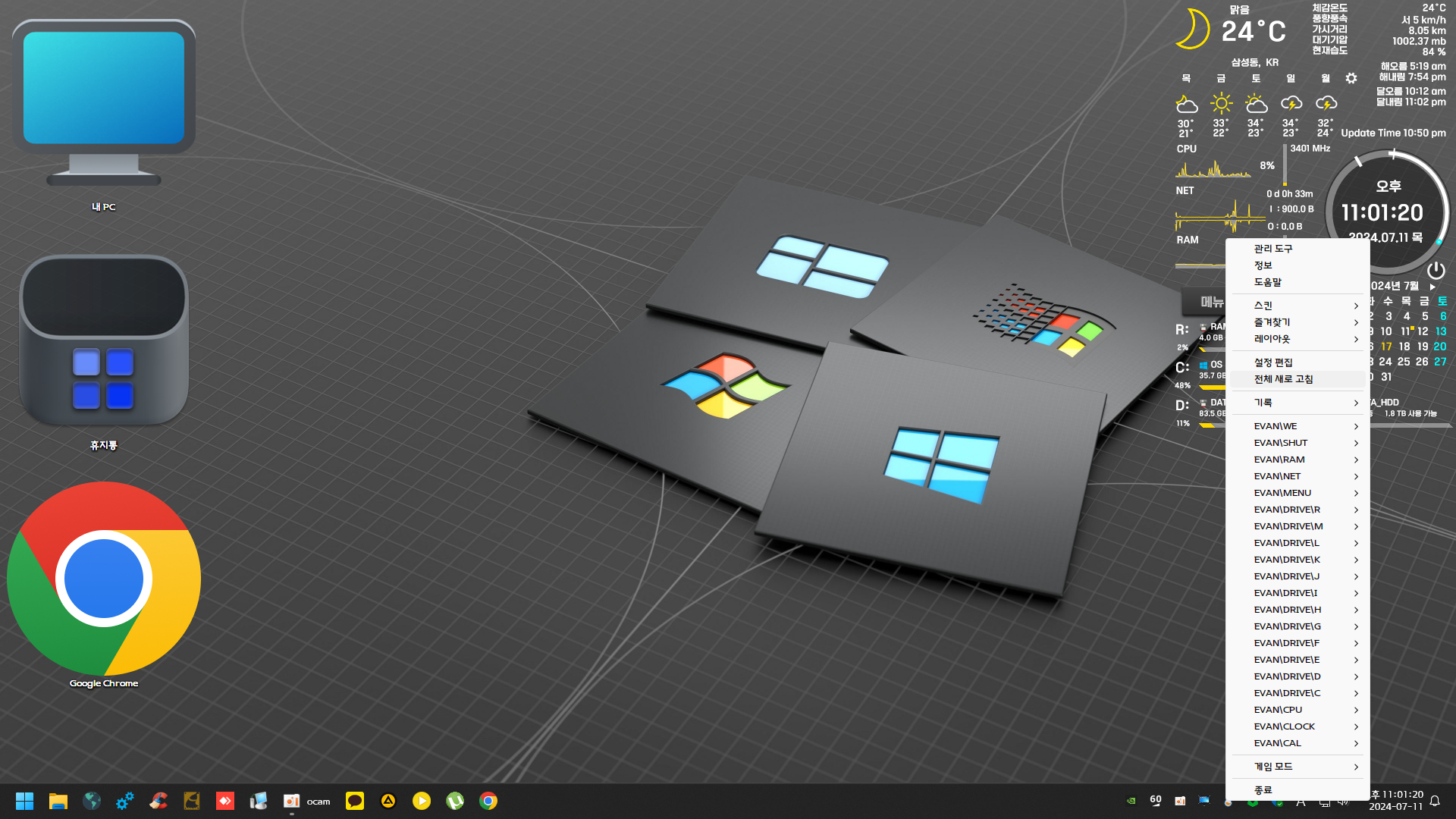
Task: Click the NET traffic graph
Action: pyautogui.click(x=1219, y=217)
